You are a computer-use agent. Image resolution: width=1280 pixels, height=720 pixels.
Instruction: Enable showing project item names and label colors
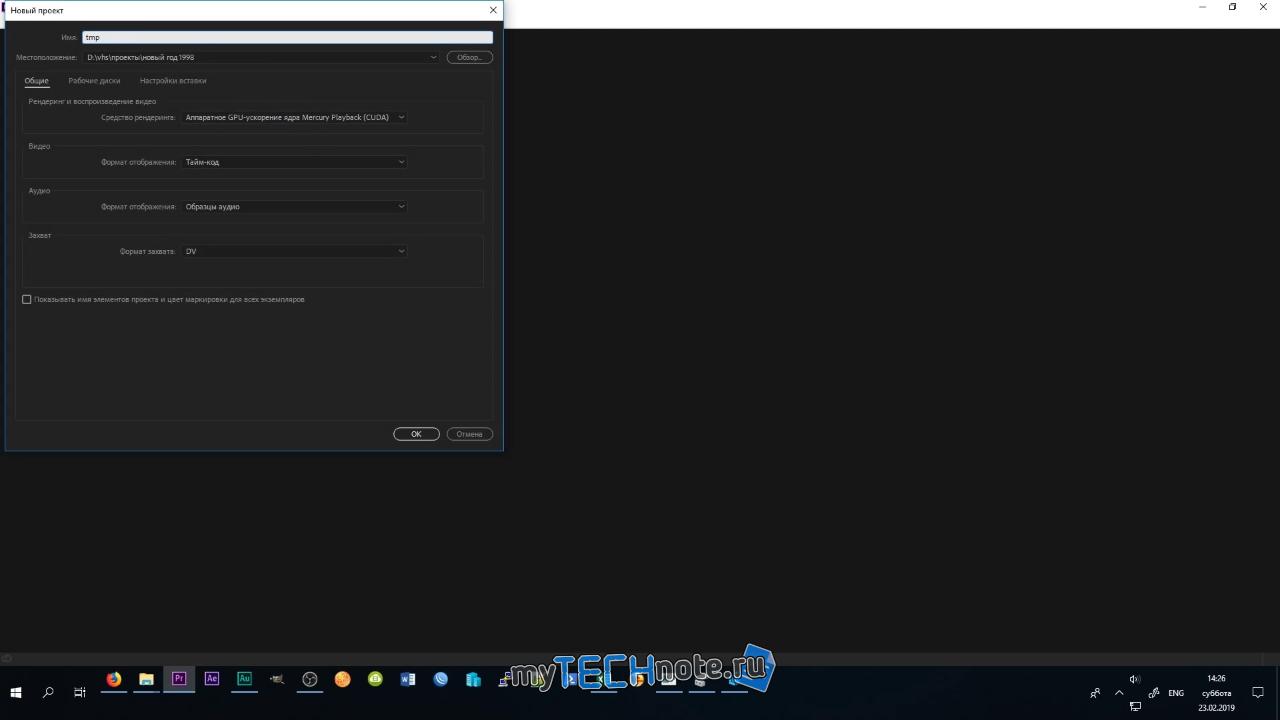coord(27,299)
